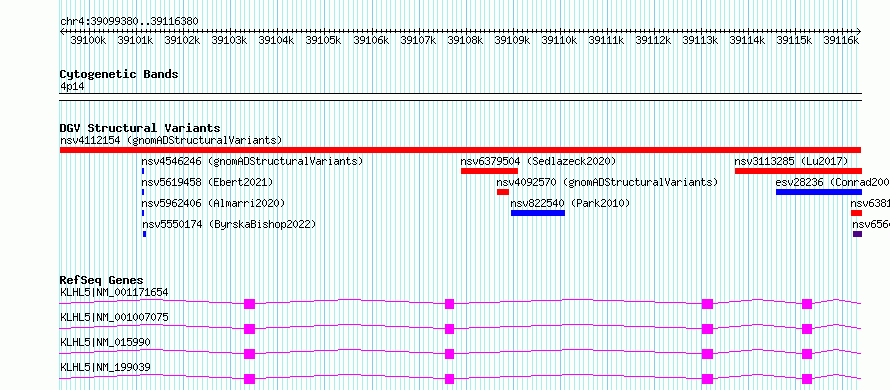Screen dimensions: 890x390
Task: Click the Cytogenetic Bands track title
Action: 119,74
